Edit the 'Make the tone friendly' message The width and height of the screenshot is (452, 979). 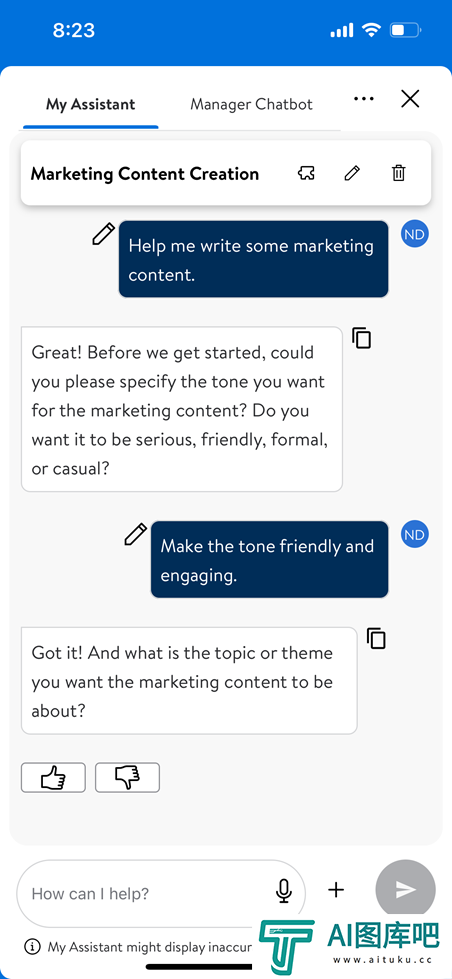tap(135, 535)
